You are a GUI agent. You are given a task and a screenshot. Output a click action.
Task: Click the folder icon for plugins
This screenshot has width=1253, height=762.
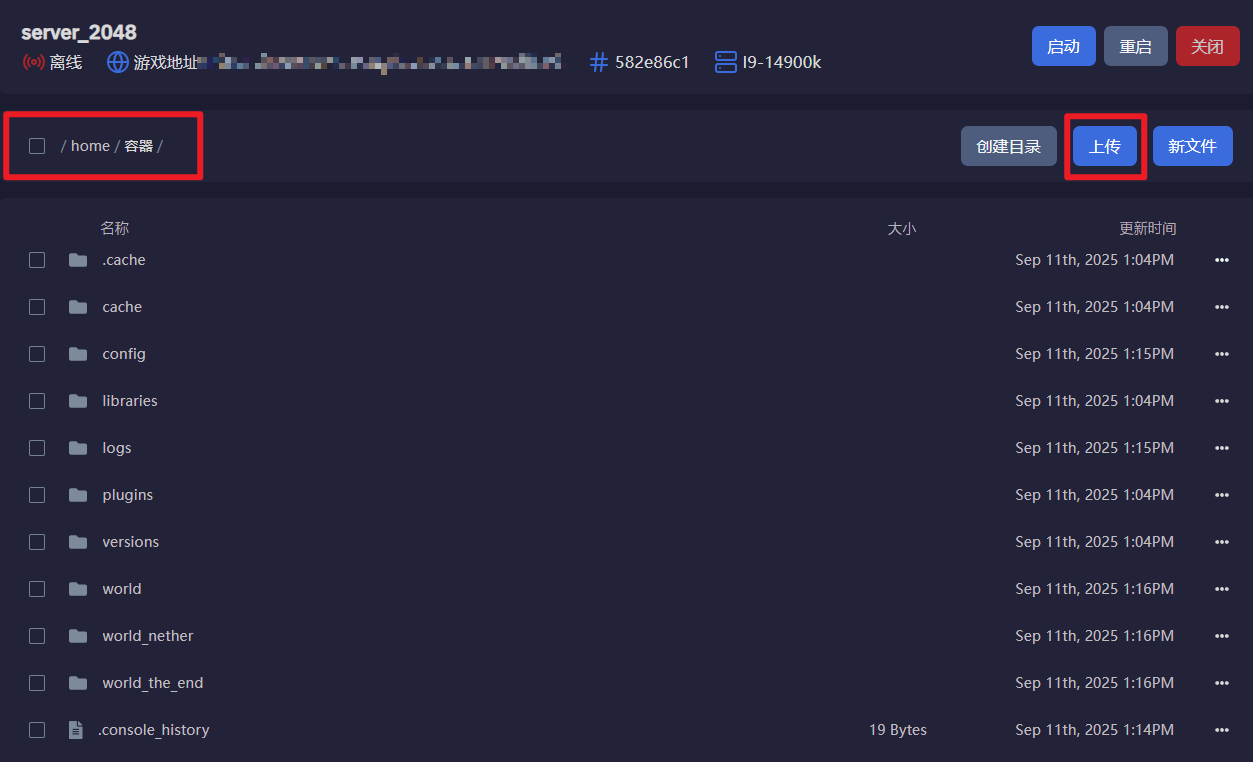pyautogui.click(x=78, y=495)
